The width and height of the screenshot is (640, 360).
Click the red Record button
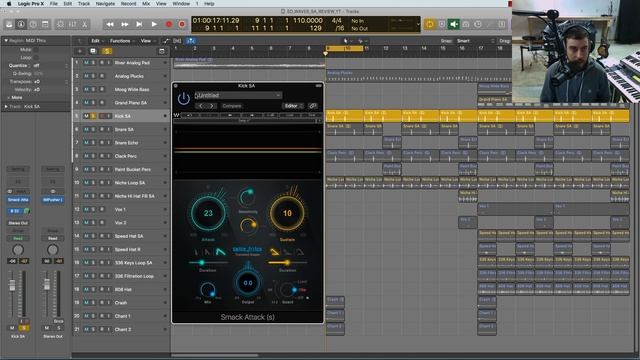pyautogui.click(x=169, y=24)
